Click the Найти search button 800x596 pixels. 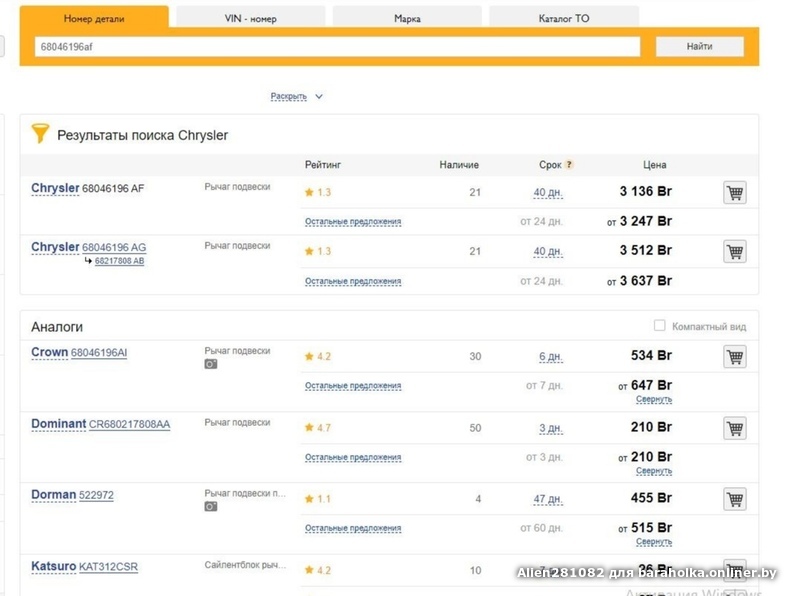(699, 46)
